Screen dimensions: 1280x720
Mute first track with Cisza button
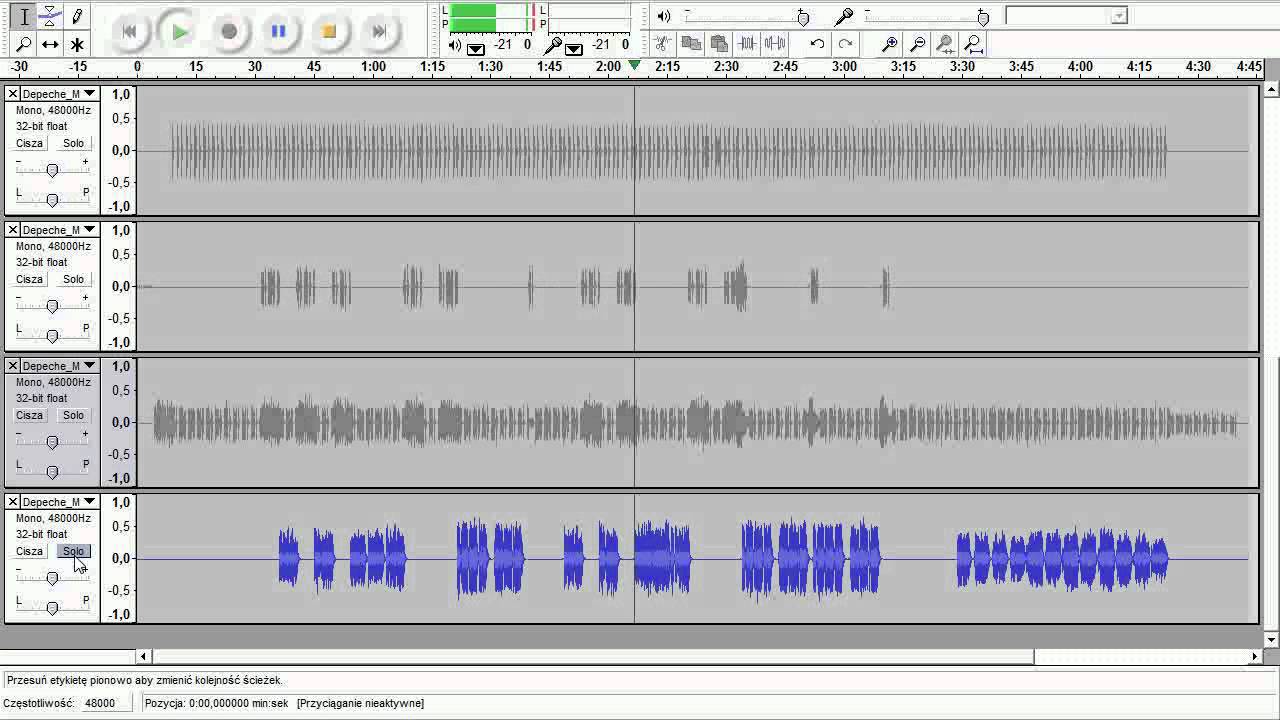[29, 143]
